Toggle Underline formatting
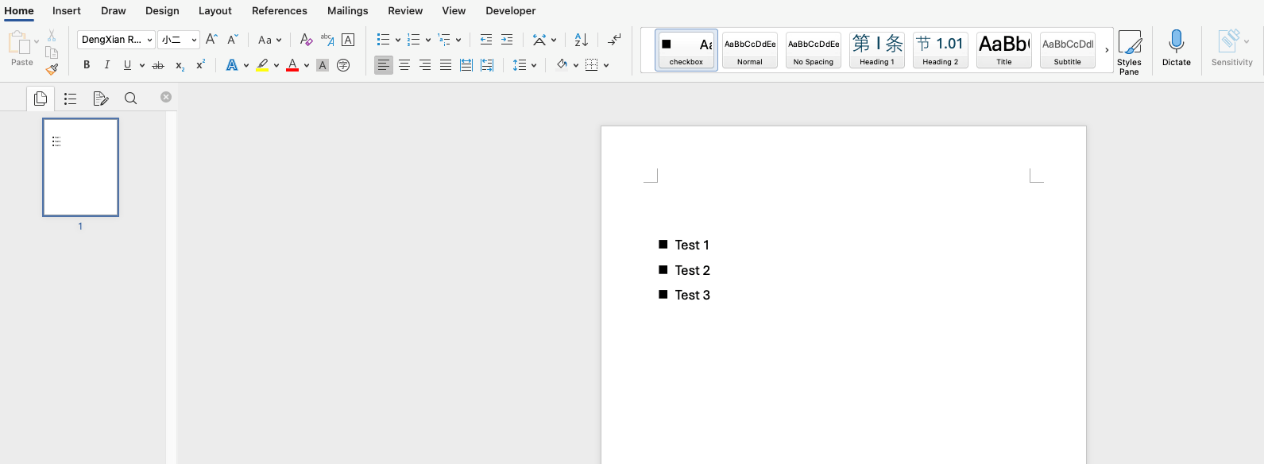The height and width of the screenshot is (464, 1264). click(127, 65)
